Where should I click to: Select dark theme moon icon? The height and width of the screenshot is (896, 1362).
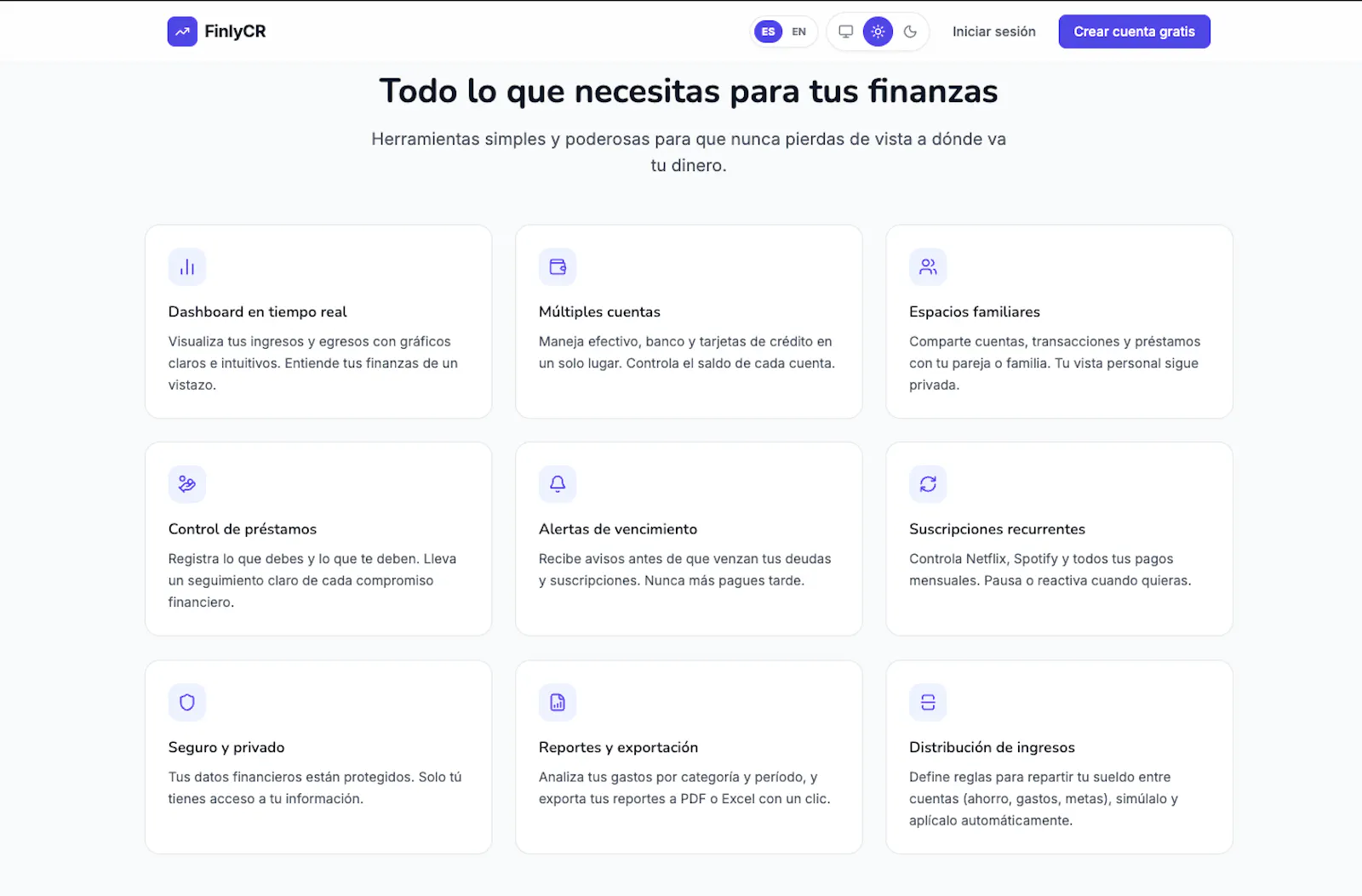[x=910, y=31]
